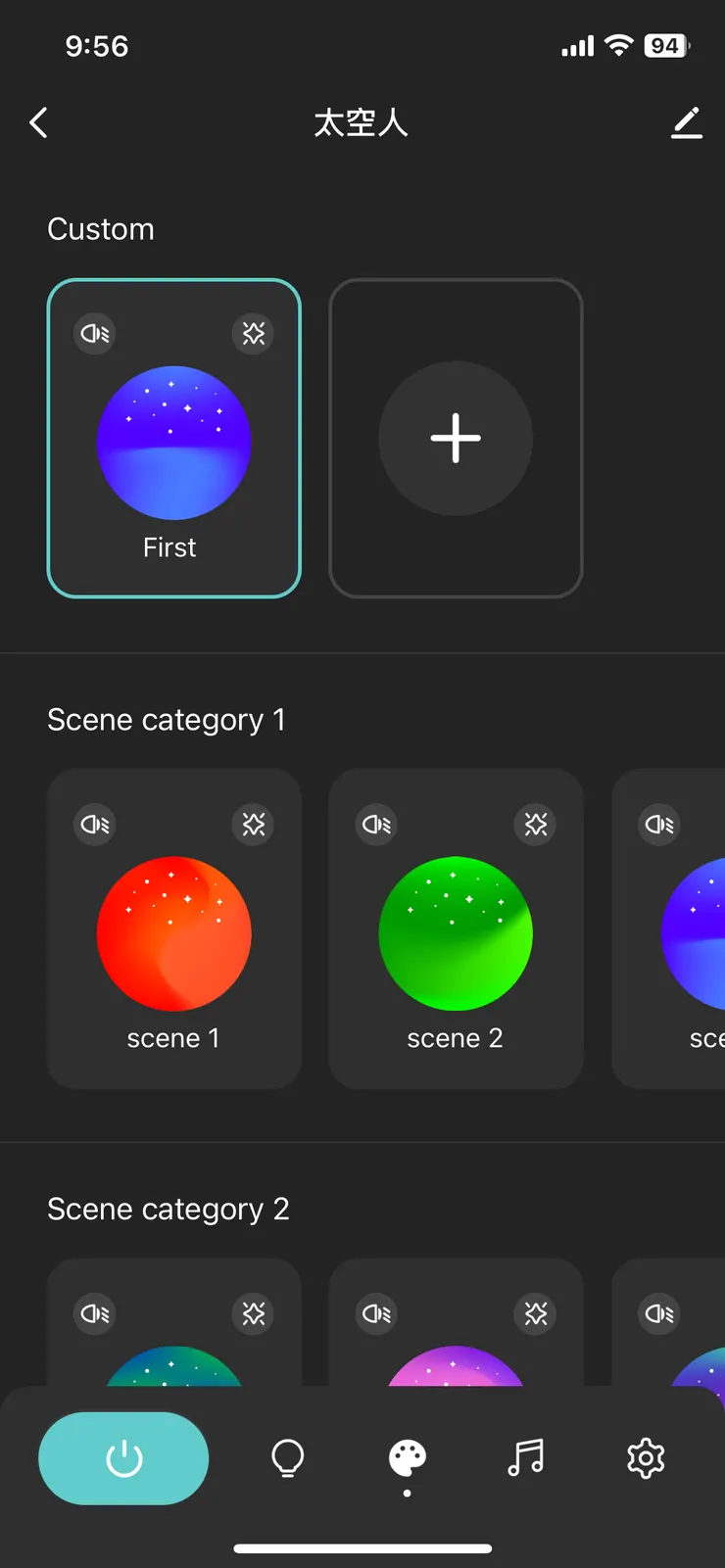Tap star effect icon on scene 1
The width and height of the screenshot is (725, 1568).
254,825
